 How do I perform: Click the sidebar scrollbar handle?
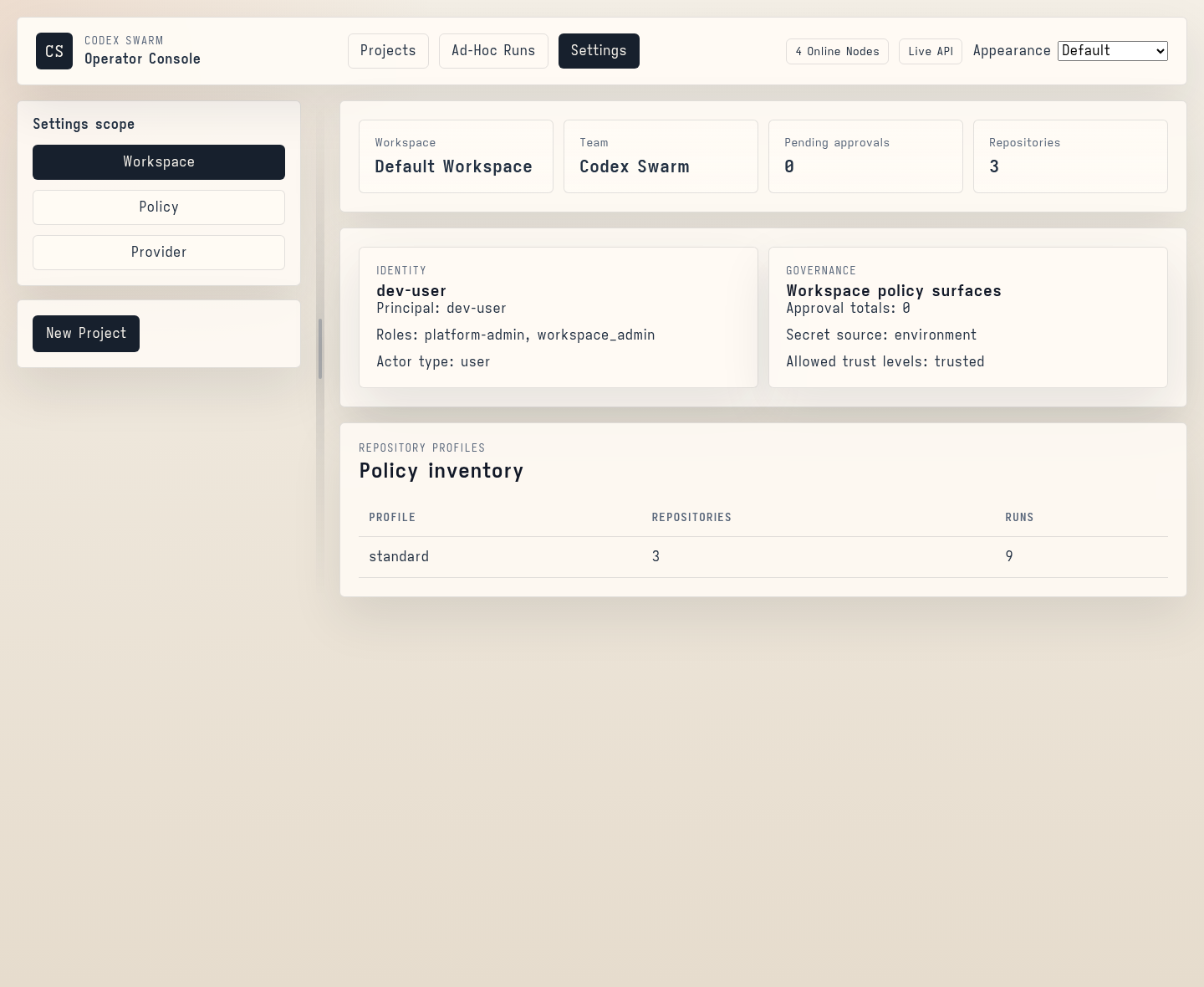coord(320,349)
